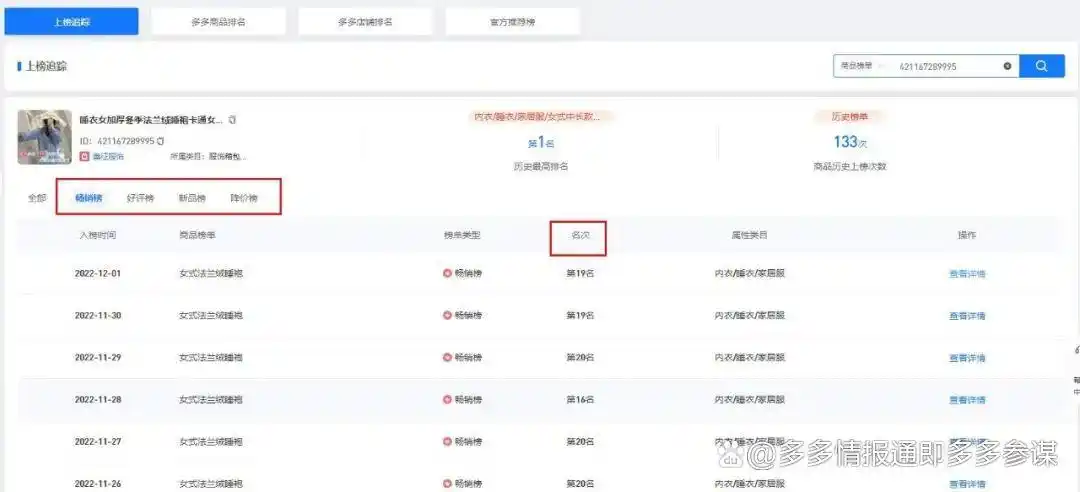Image resolution: width=1080 pixels, height=492 pixels.
Task: Select the 2022-11-29 date cell
Action: pyautogui.click(x=98, y=358)
